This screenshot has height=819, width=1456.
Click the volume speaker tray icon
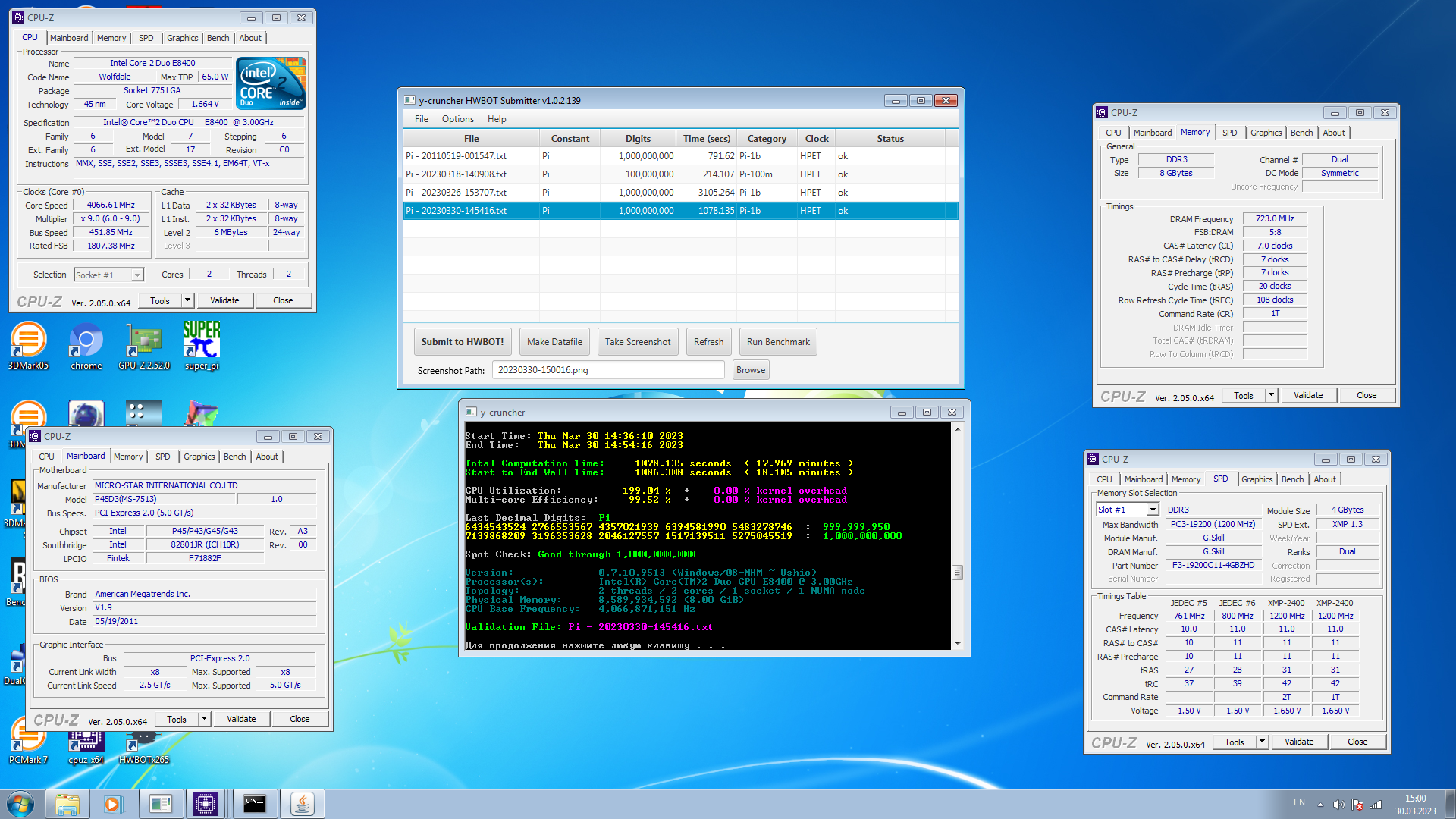click(1339, 805)
